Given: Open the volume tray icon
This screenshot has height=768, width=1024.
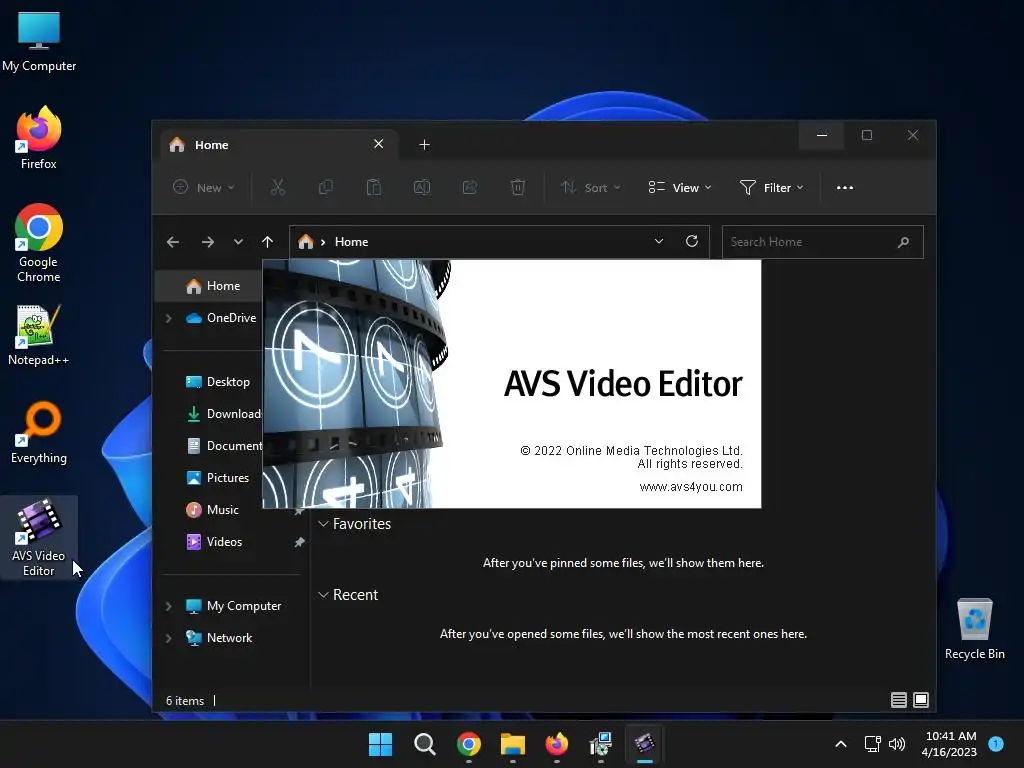Looking at the screenshot, I should (897, 744).
